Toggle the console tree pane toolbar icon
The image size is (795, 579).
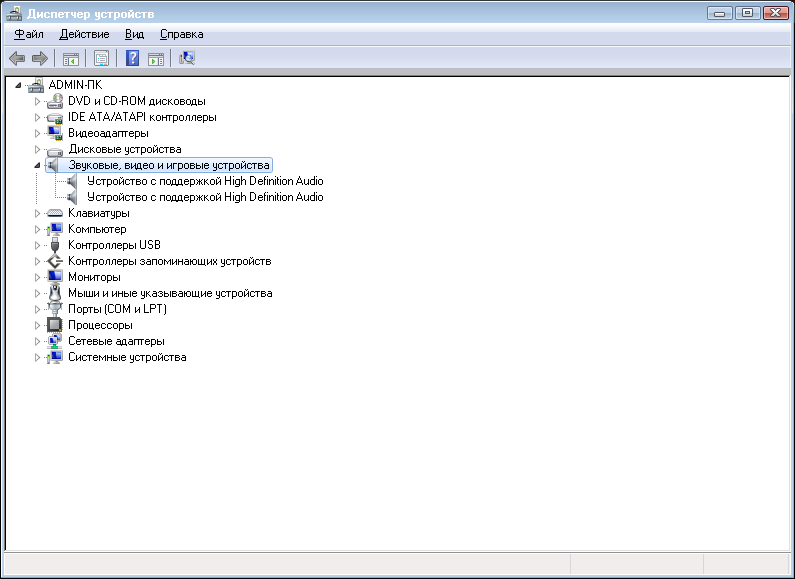click(x=71, y=59)
